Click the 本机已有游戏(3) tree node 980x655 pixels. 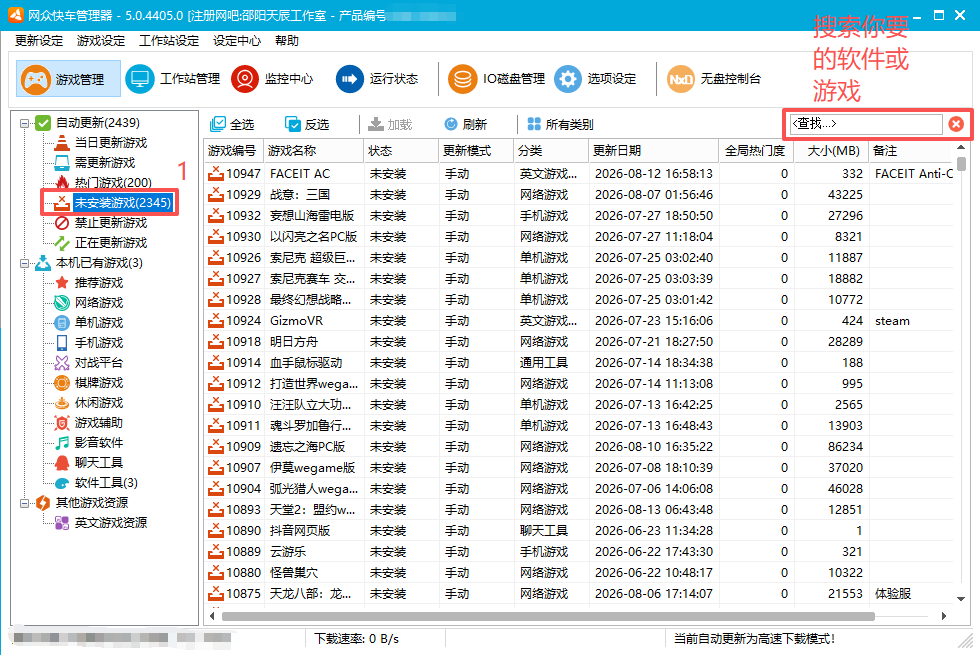pyautogui.click(x=99, y=262)
